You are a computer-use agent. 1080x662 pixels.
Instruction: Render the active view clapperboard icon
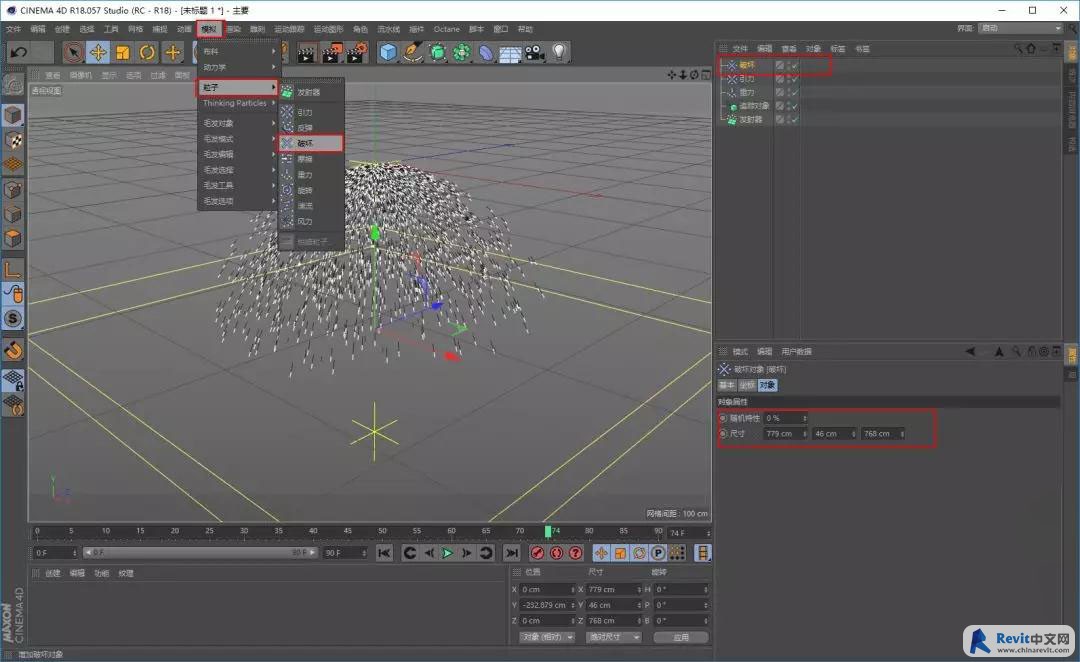pyautogui.click(x=307, y=53)
